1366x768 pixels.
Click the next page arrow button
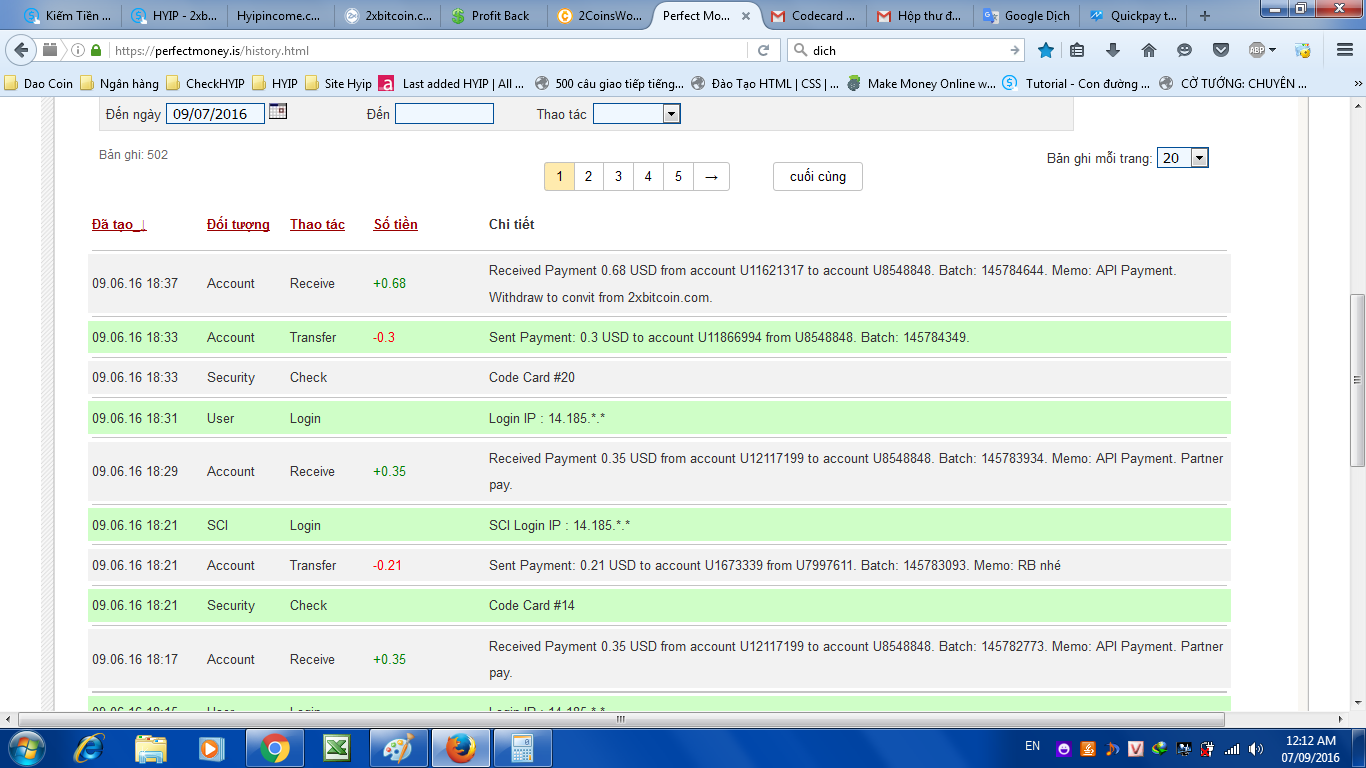click(x=711, y=177)
